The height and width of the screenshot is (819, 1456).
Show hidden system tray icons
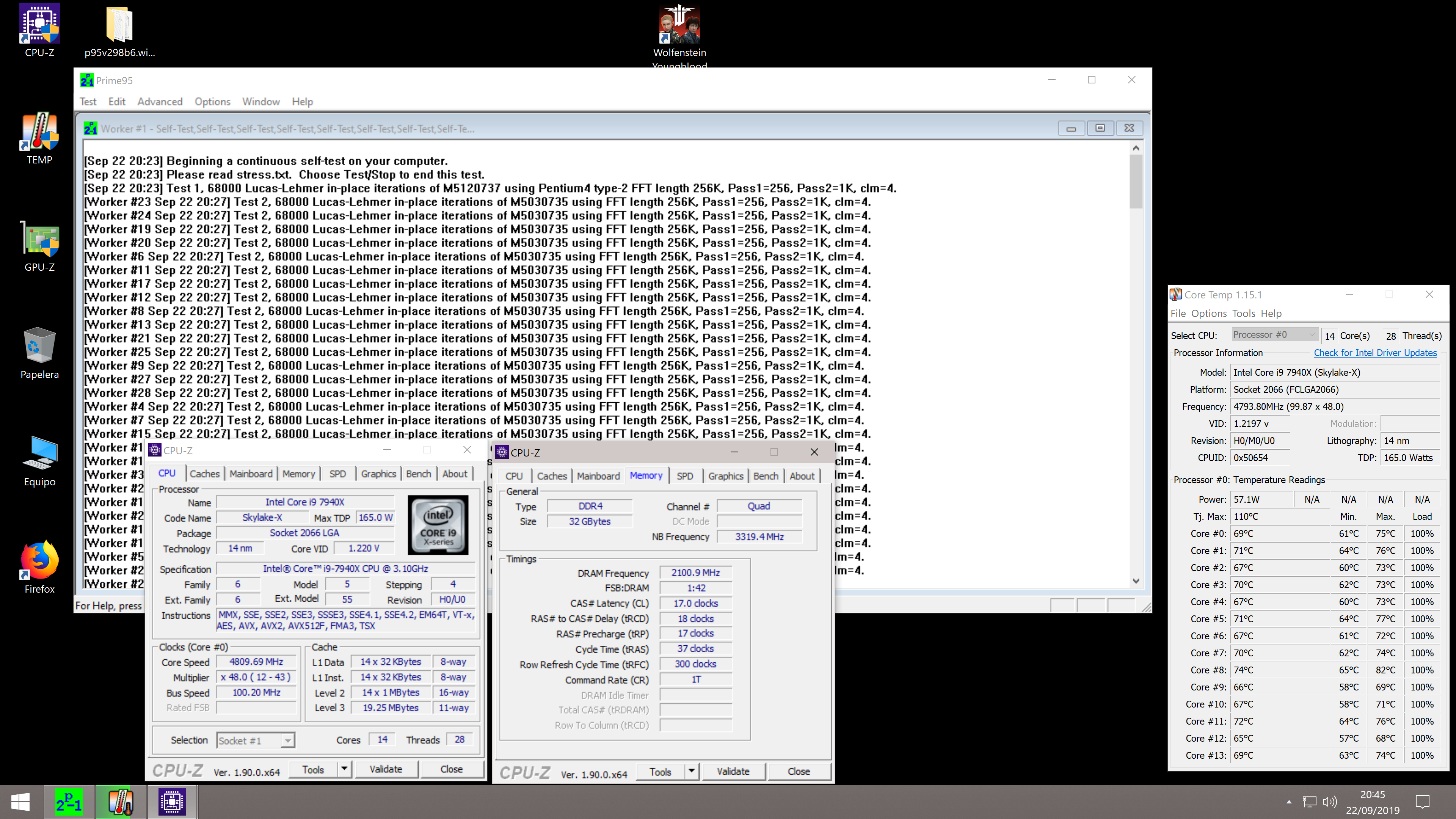[x=1289, y=802]
